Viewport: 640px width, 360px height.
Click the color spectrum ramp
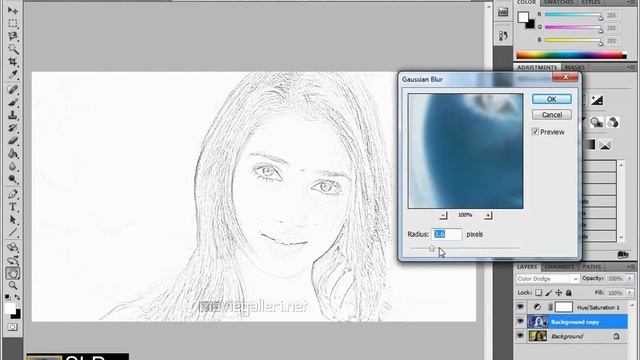point(571,55)
